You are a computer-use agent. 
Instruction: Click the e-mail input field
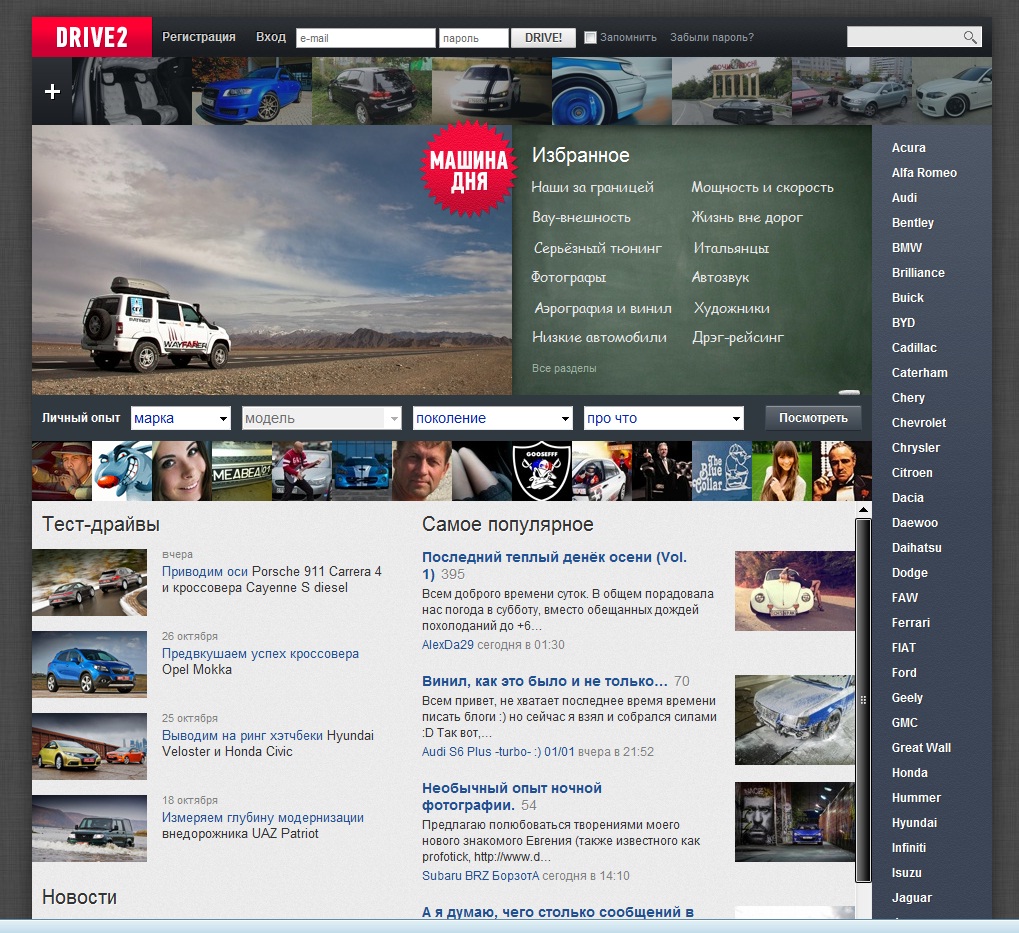[x=365, y=38]
